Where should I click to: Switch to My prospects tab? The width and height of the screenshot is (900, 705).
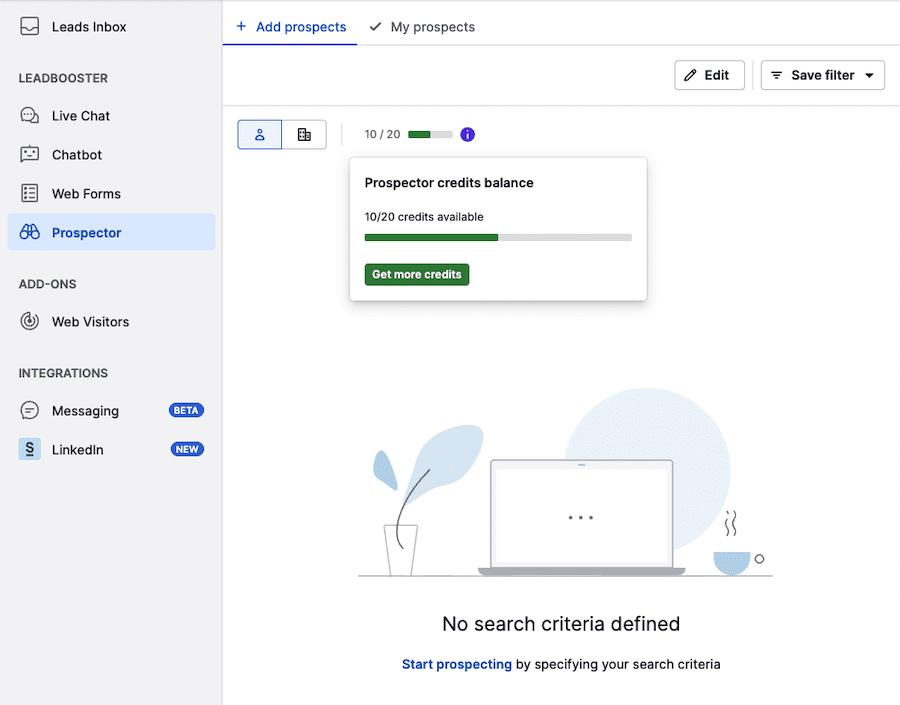pos(422,27)
